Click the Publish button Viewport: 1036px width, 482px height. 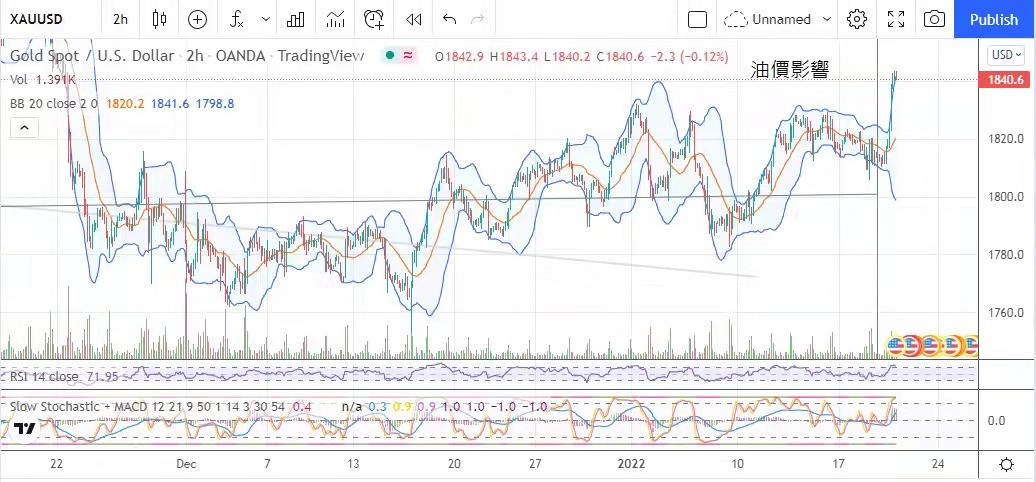(x=994, y=19)
